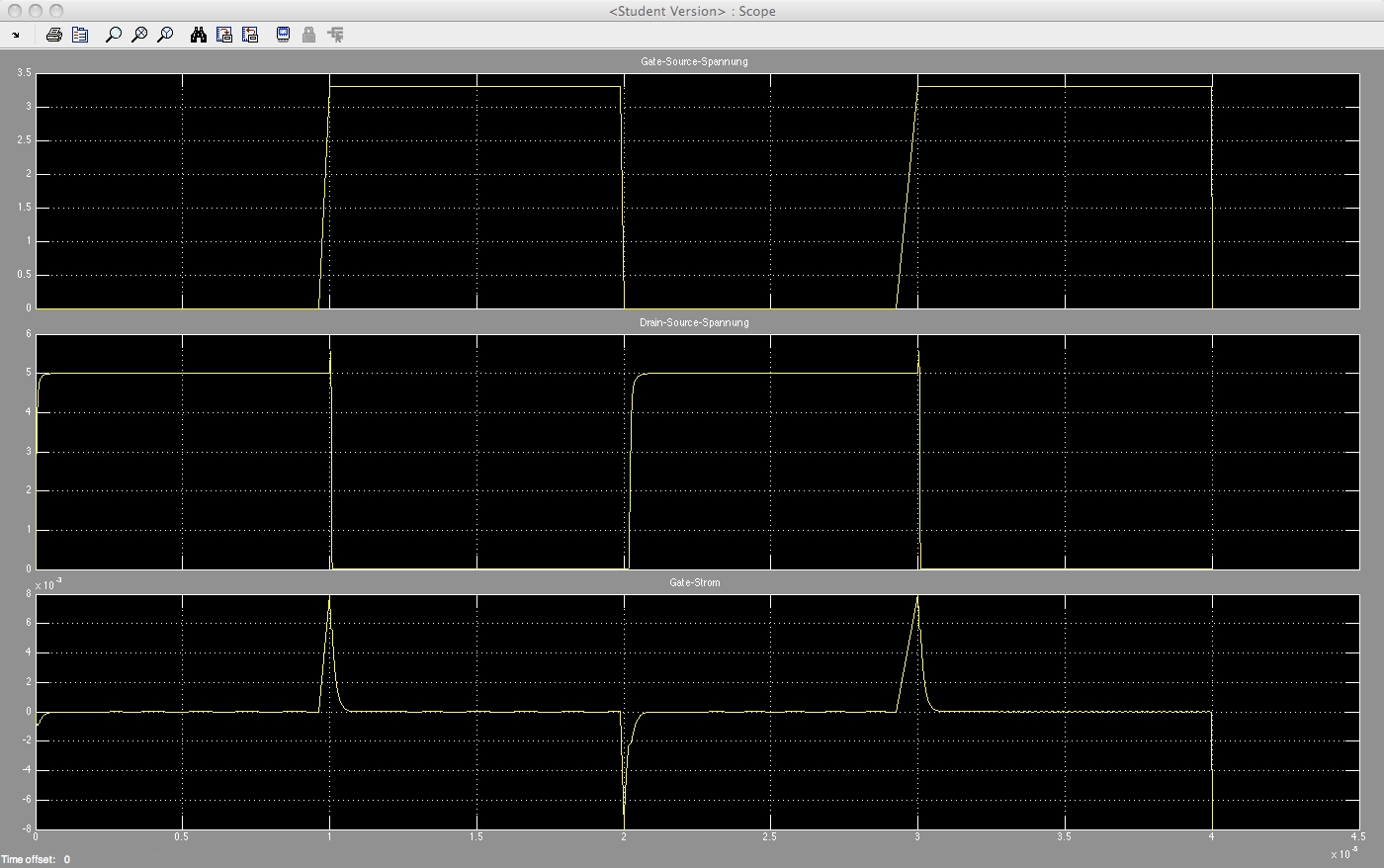Restore saved axes settings icon
The image size is (1384, 868).
coord(250,35)
